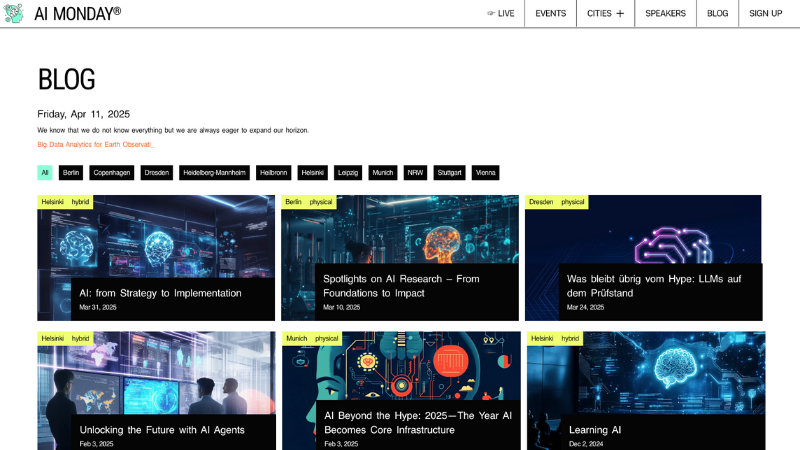Click the orange Big Data Analytics link
Image resolution: width=800 pixels, height=450 pixels.
[95, 145]
